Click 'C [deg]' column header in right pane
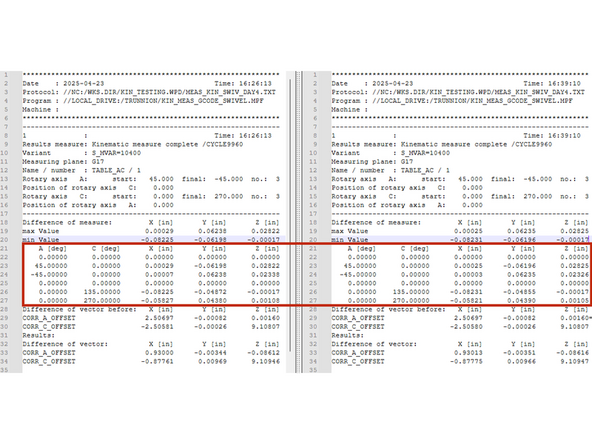Screen dimensions: 592x444 click(415, 248)
